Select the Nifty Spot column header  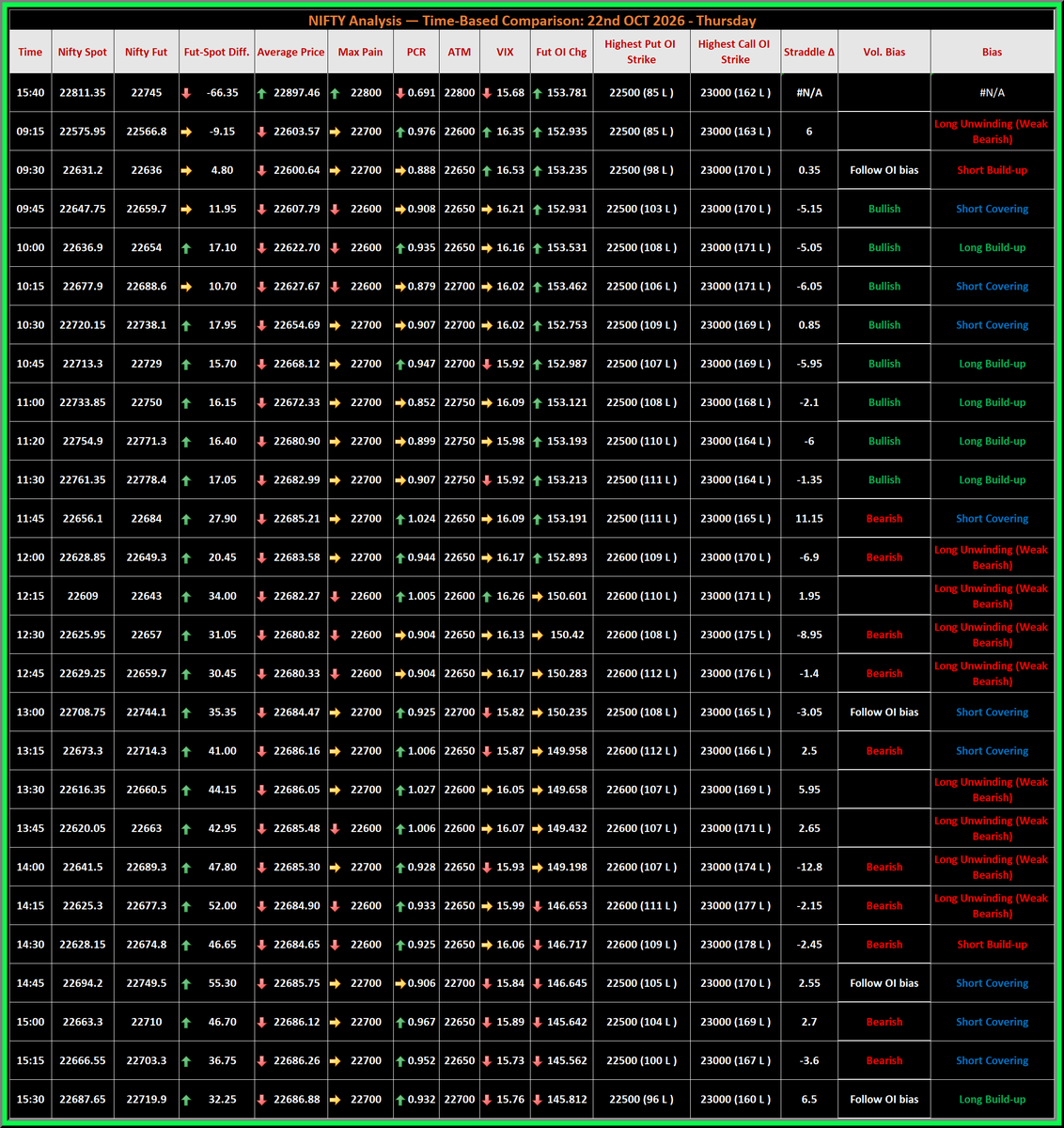(83, 53)
